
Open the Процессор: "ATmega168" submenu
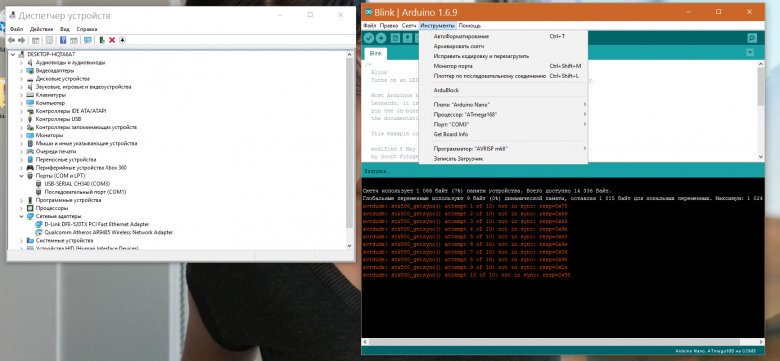(x=503, y=115)
